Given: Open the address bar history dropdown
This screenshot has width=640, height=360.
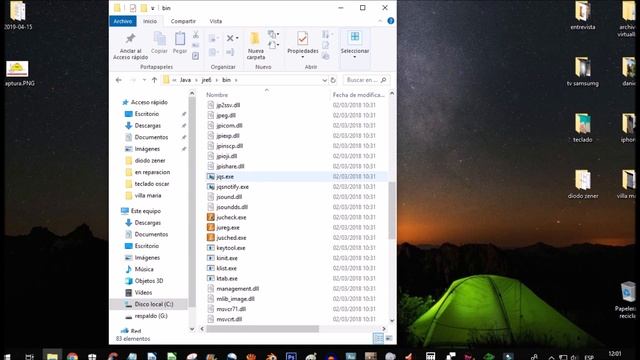Looking at the screenshot, I should (x=324, y=80).
